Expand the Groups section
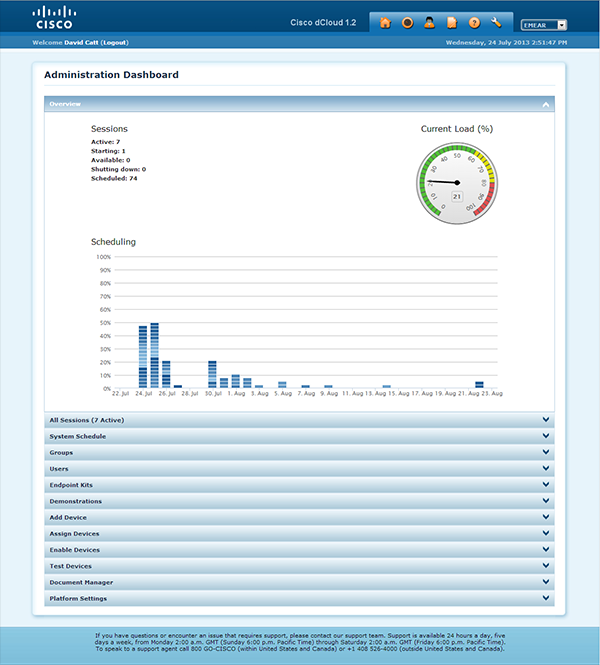 pos(299,453)
